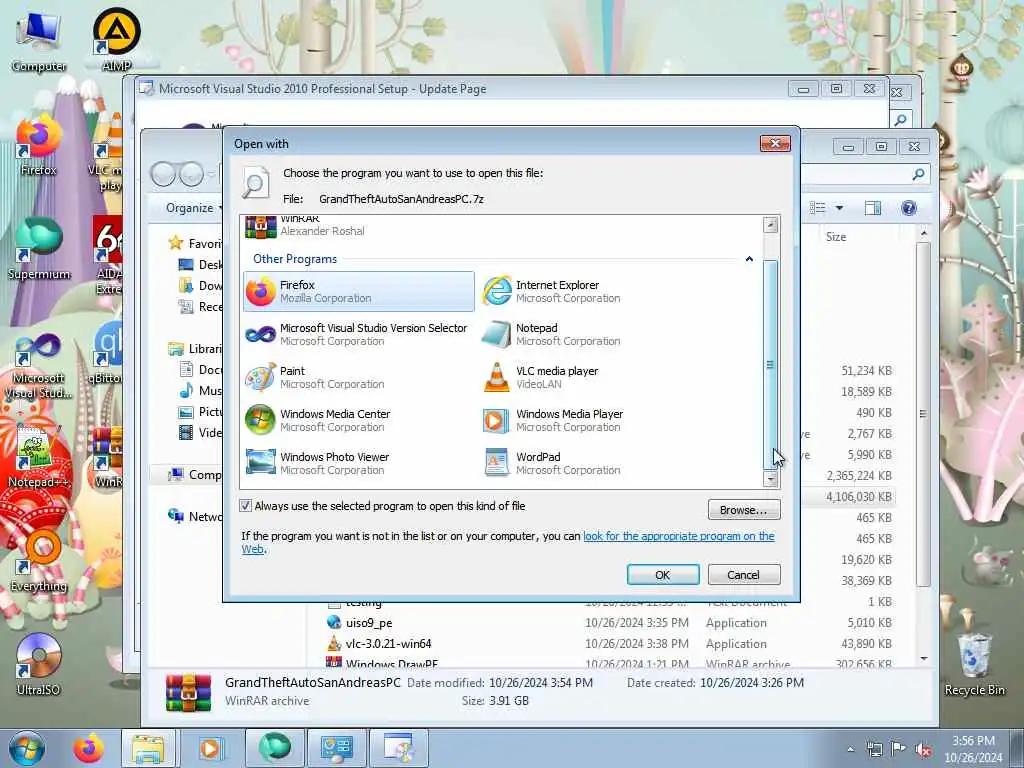Click Explorer search box magnifier
The width and height of the screenshot is (1024, 768).
(x=918, y=174)
